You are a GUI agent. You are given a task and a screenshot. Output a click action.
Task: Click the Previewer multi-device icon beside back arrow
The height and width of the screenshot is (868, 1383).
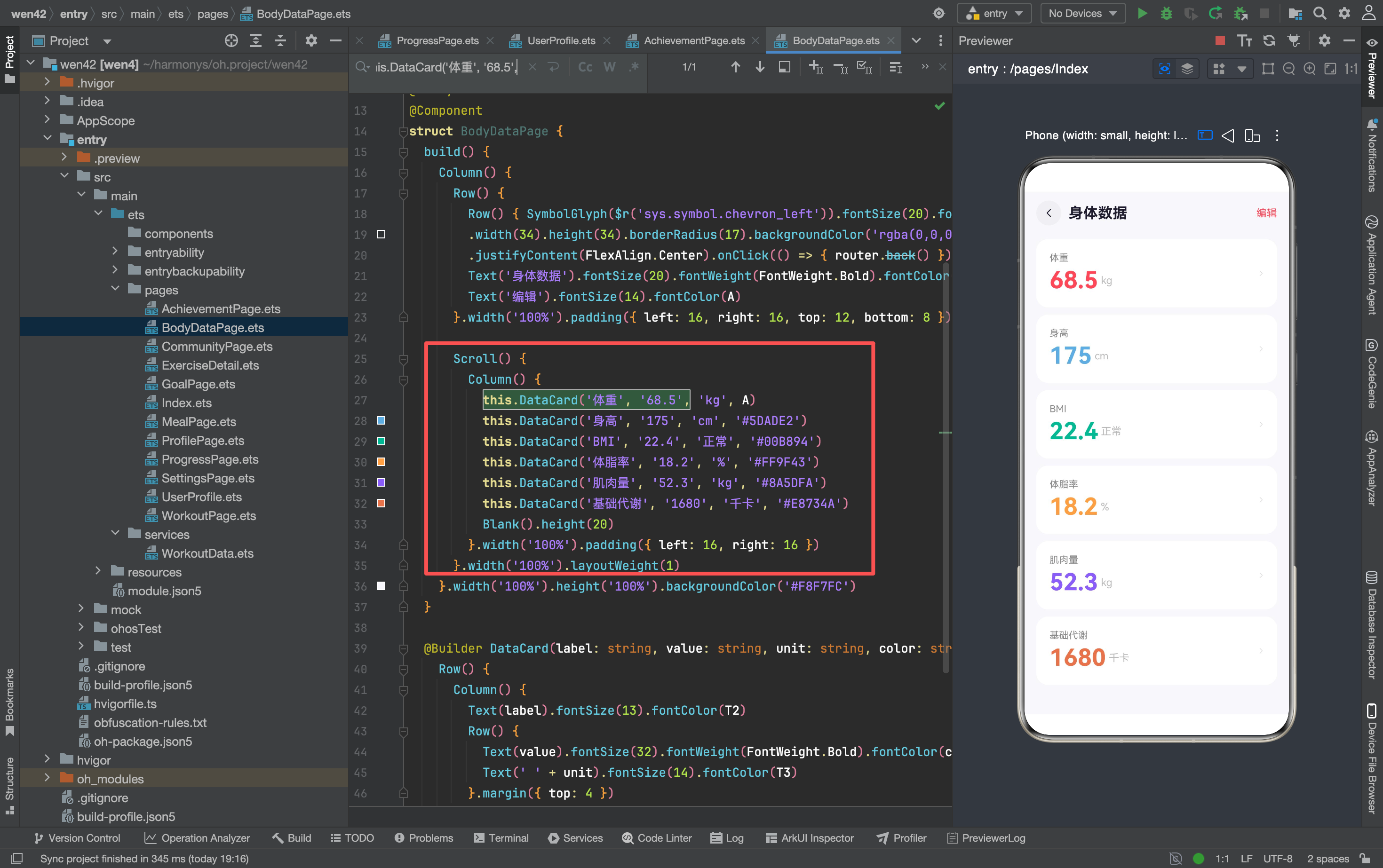(1252, 135)
